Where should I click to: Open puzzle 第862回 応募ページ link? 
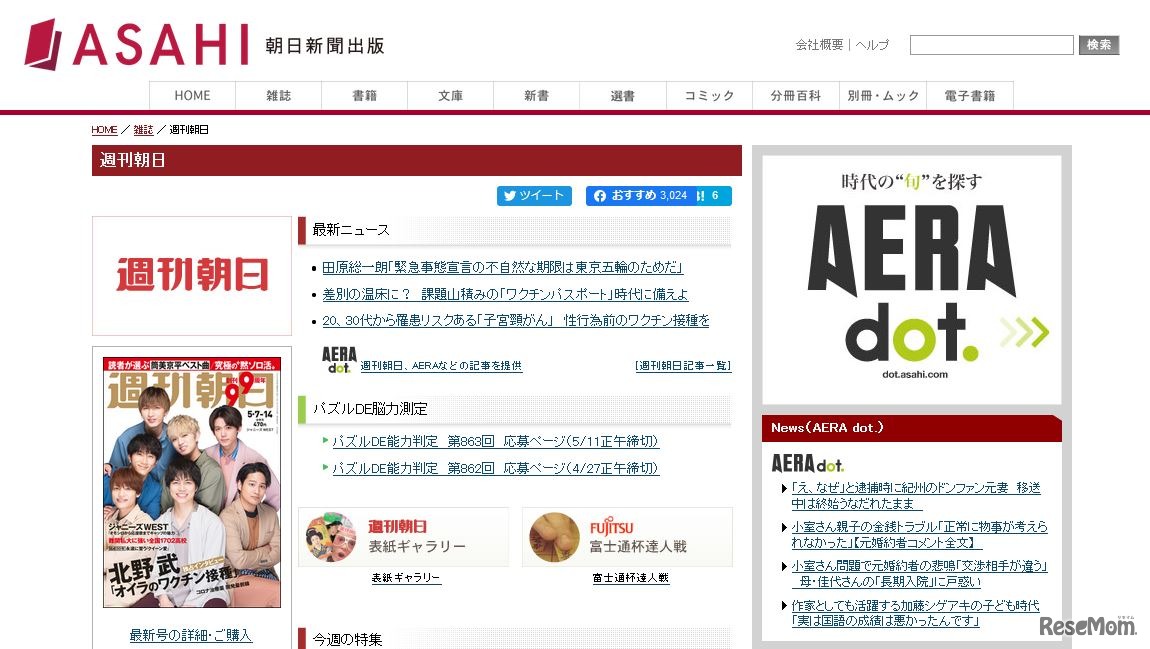coord(495,468)
